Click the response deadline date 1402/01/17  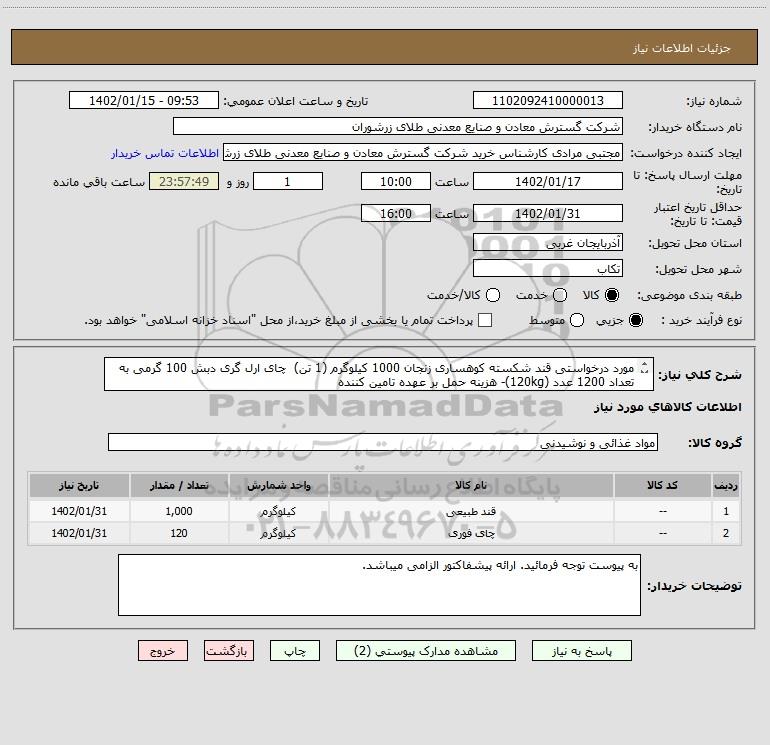click(548, 181)
